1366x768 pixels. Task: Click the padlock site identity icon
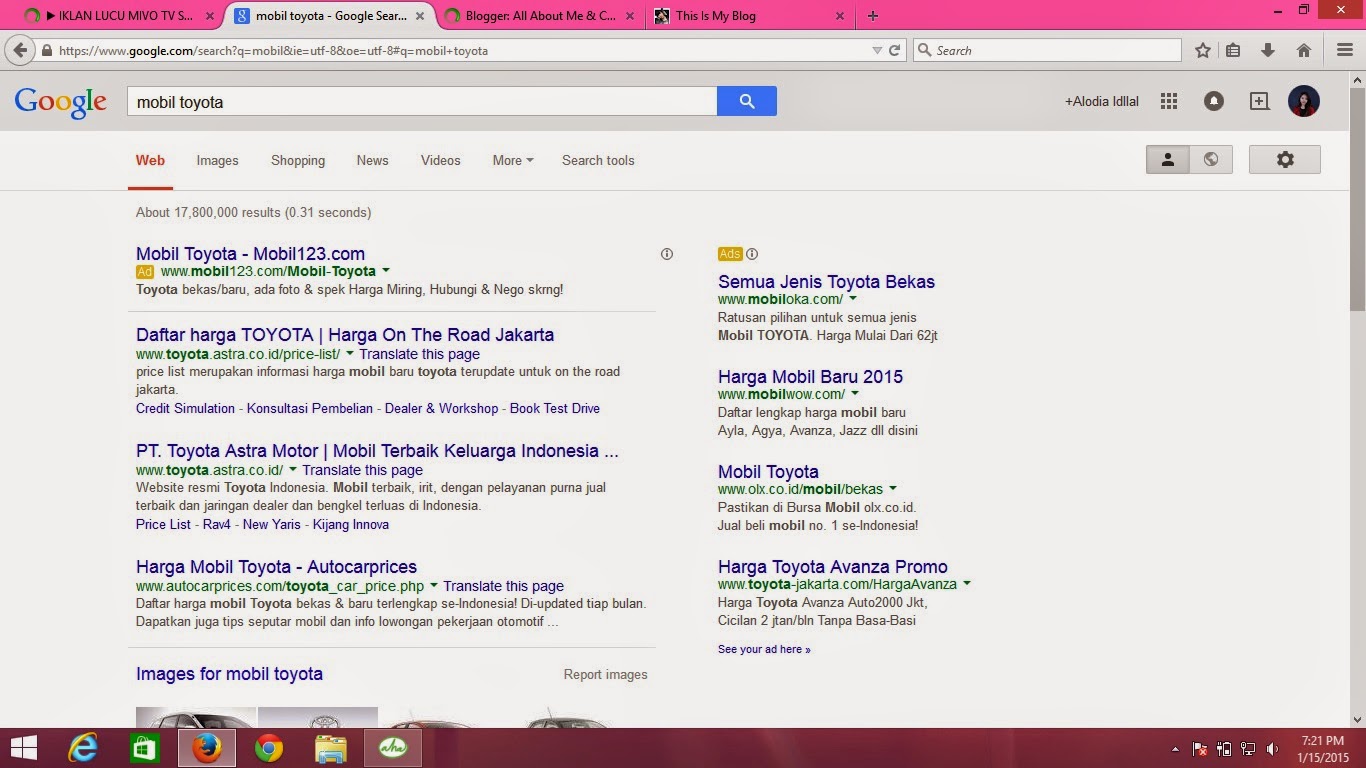coord(46,50)
